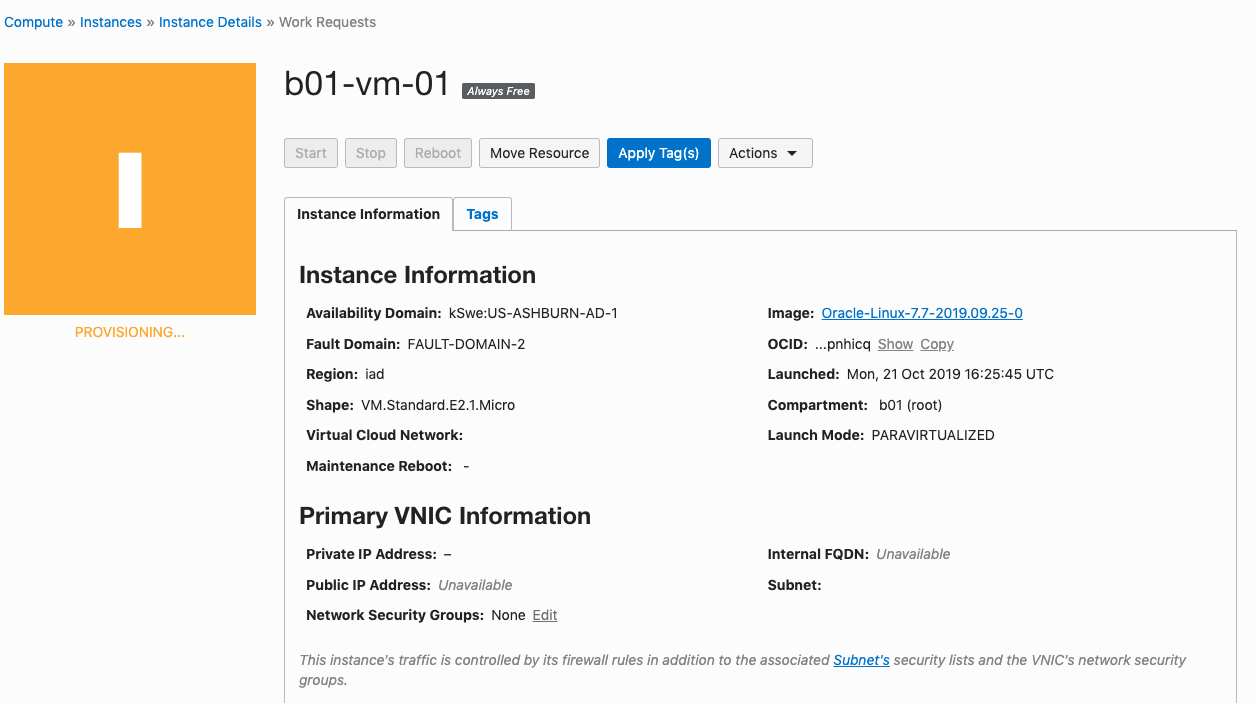Click the Always Free badge
Screen dimensions: 1256x703
tap(498, 90)
